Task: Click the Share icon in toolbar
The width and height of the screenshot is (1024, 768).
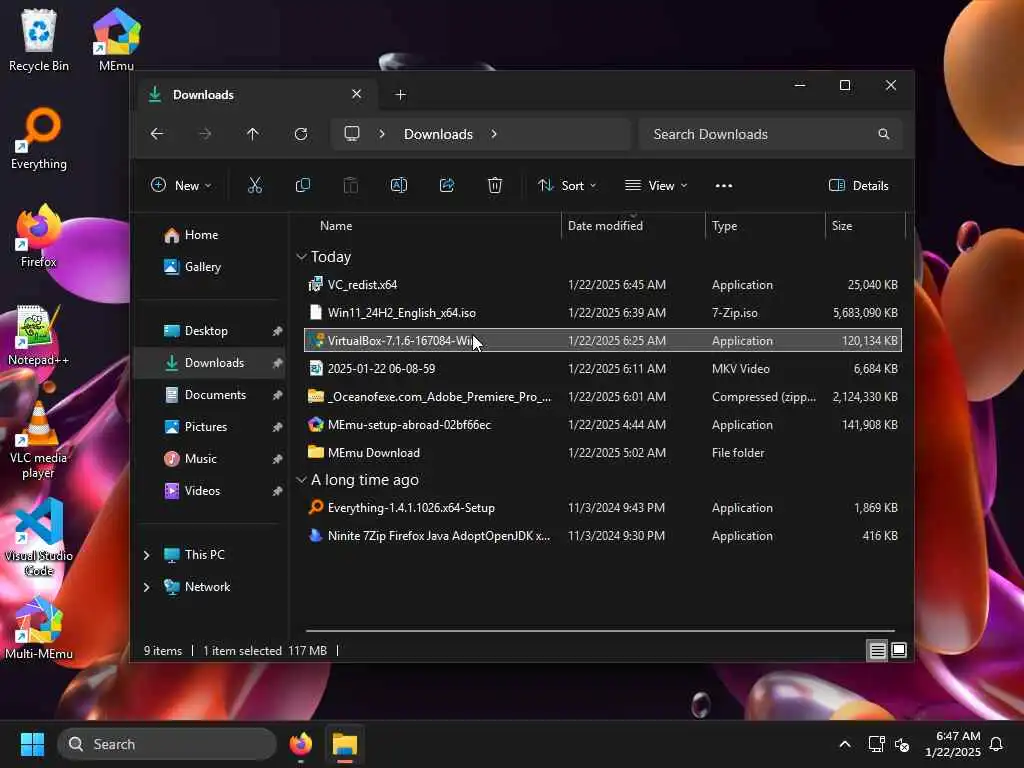Action: pos(447,185)
